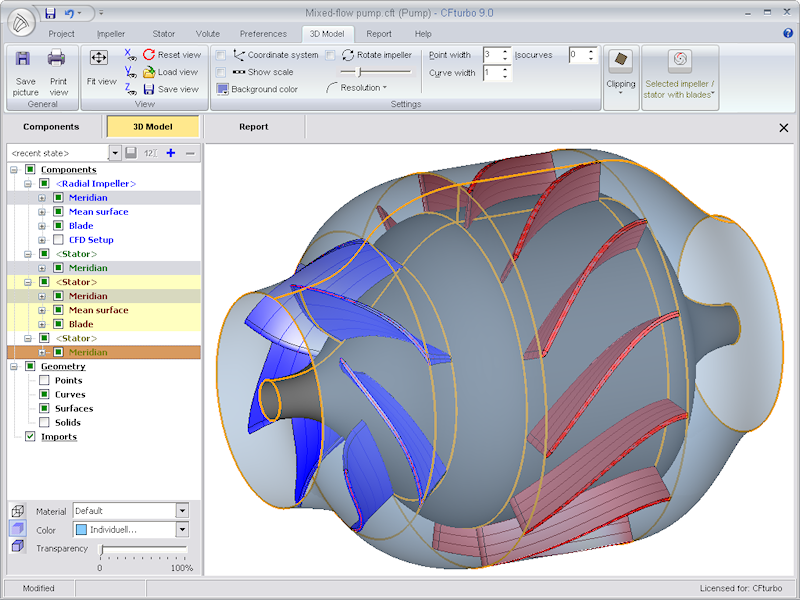Align view along Y axis
This screenshot has height=600, width=800.
coord(130,72)
